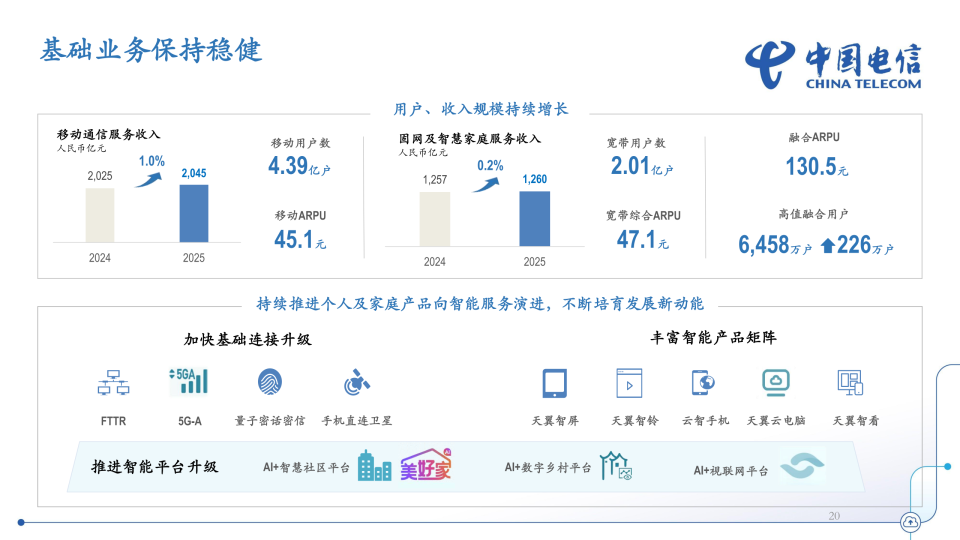Click the up arrow before 226万户

[x=828, y=246]
